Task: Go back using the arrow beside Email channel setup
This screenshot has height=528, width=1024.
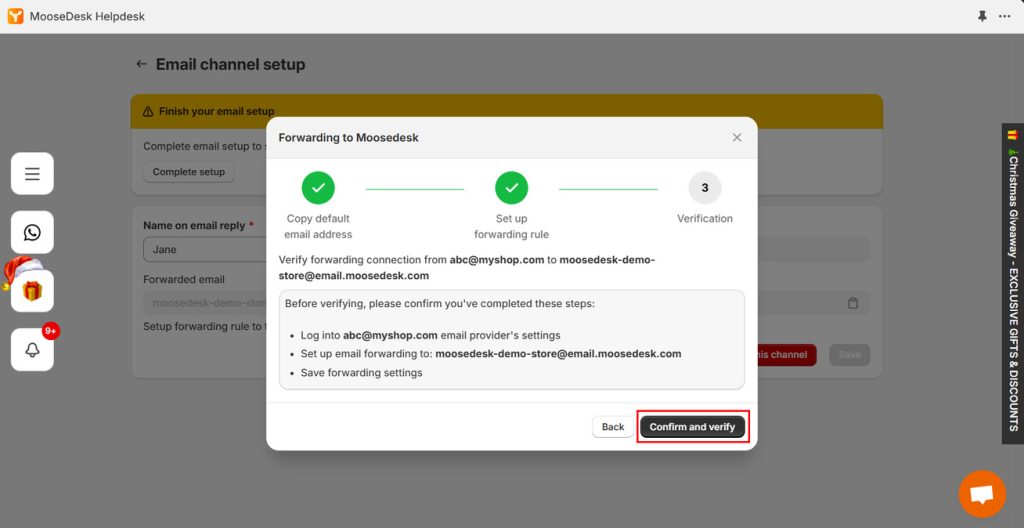Action: point(141,64)
